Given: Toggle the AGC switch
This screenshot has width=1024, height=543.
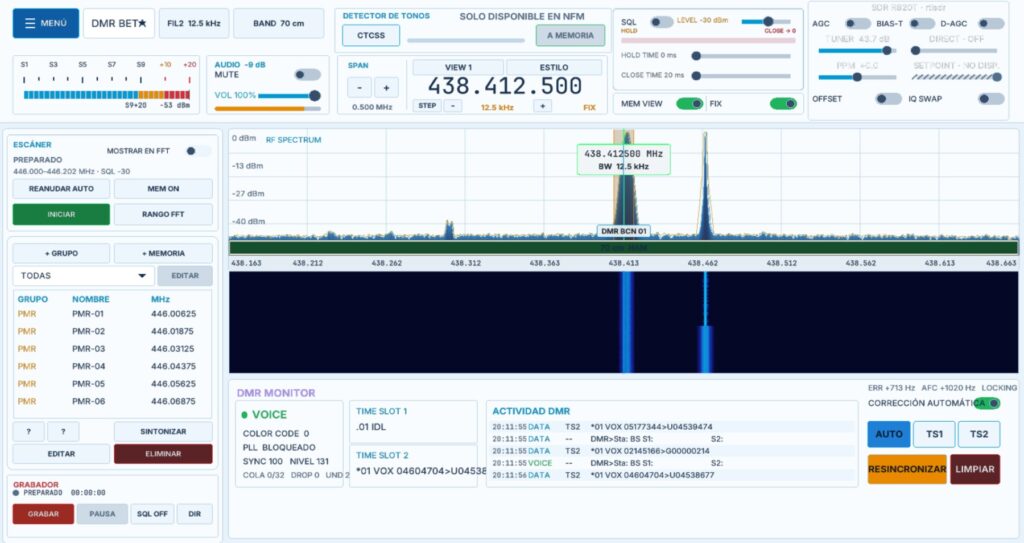Looking at the screenshot, I should coord(857,24).
